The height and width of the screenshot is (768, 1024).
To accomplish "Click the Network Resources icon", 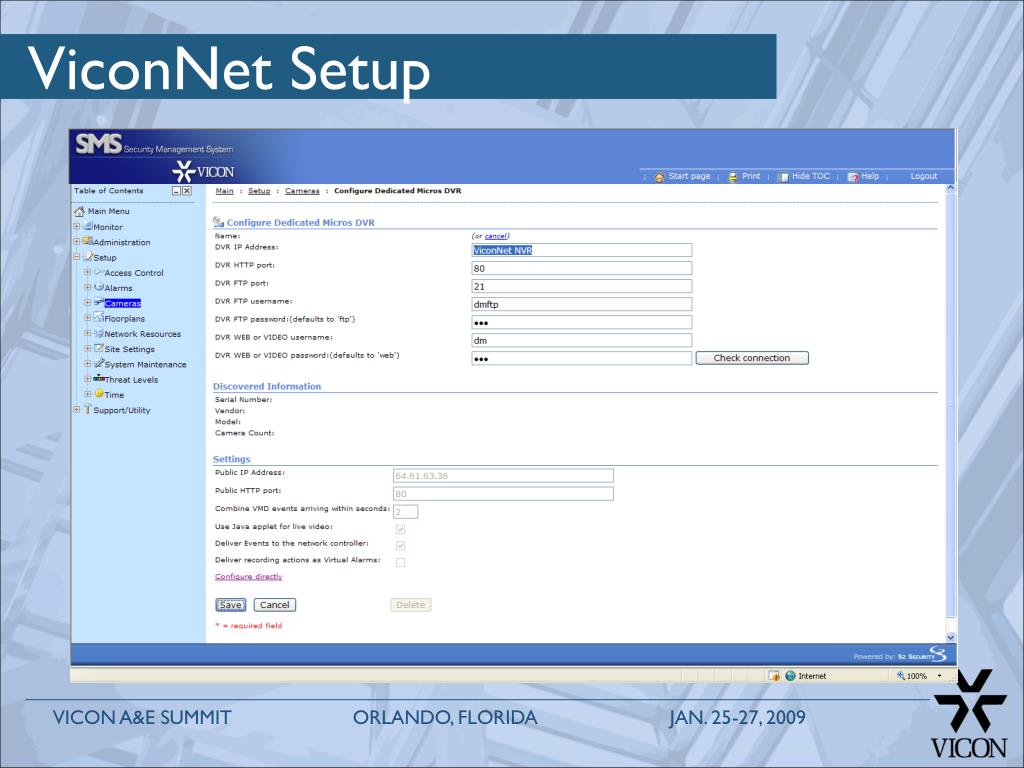I will pyautogui.click(x=99, y=332).
